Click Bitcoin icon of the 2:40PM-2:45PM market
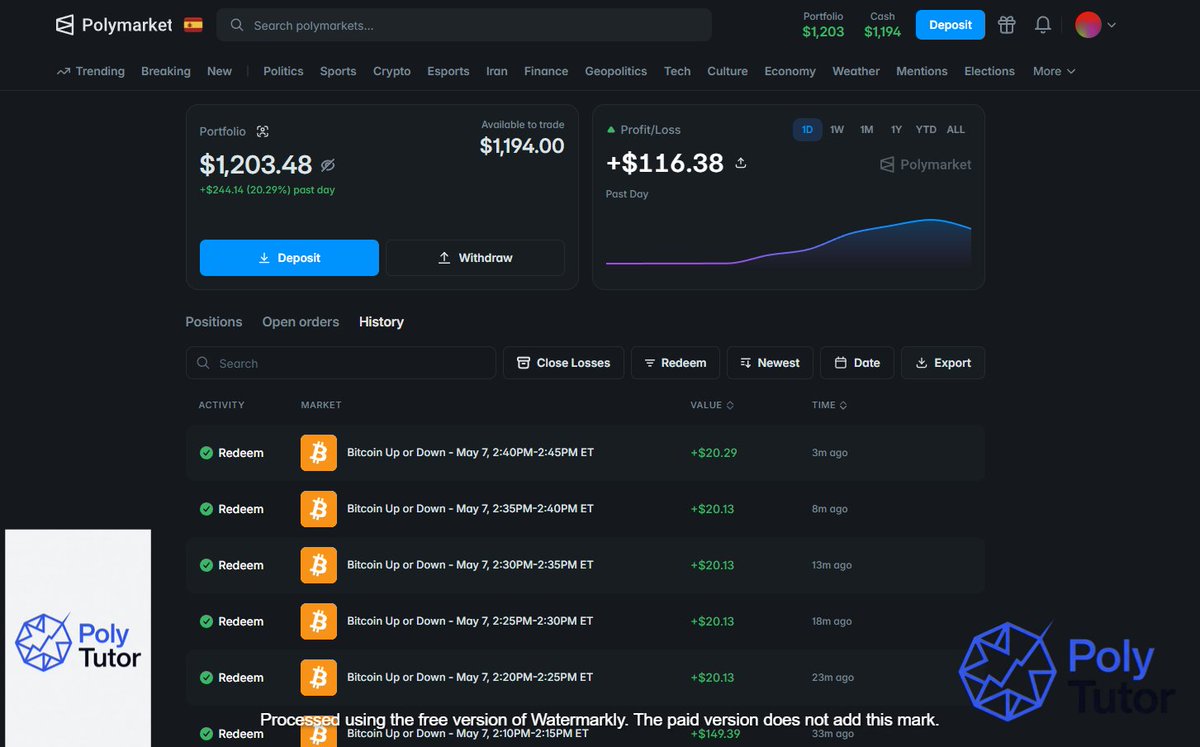 point(319,453)
